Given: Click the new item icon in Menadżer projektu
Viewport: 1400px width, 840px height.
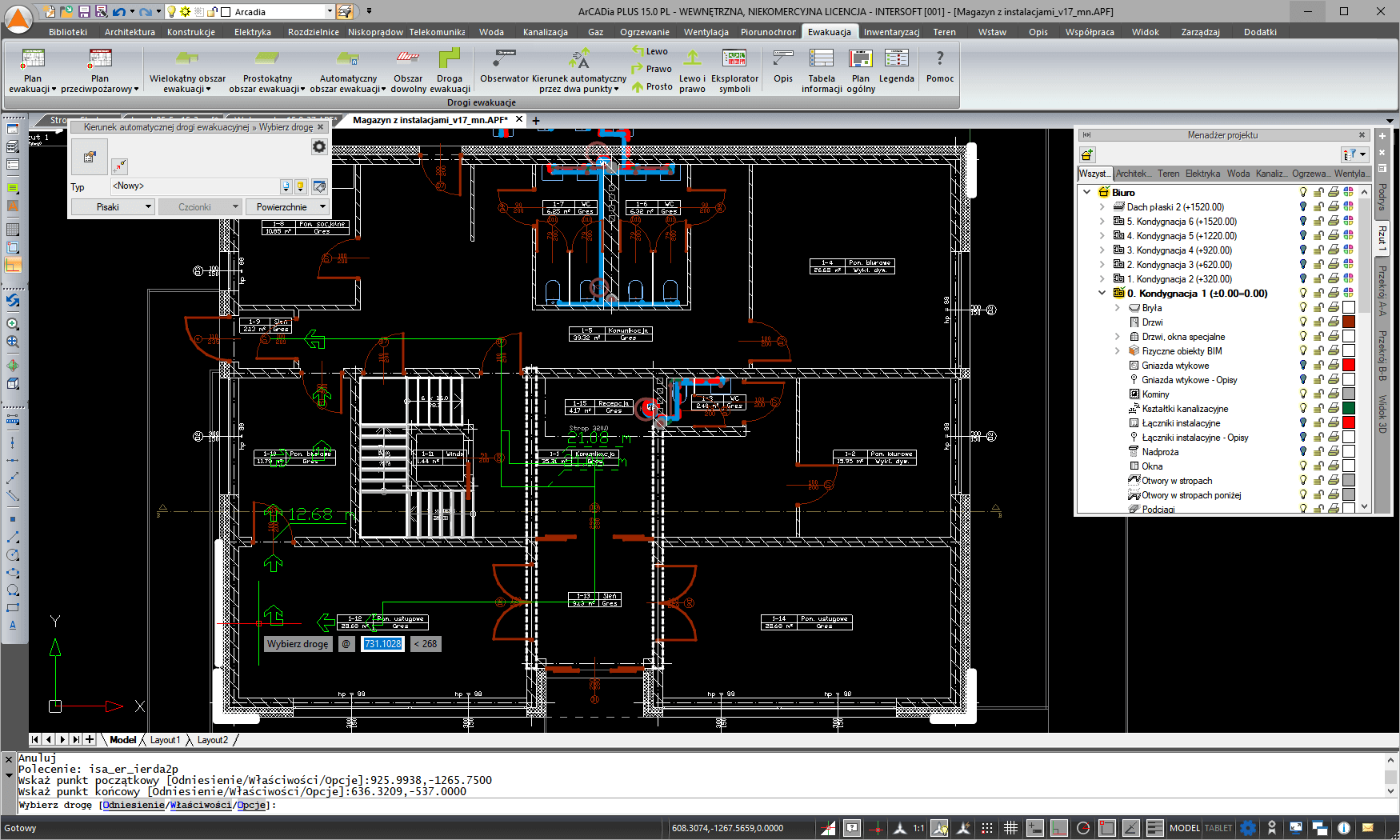Looking at the screenshot, I should pos(1087,154).
